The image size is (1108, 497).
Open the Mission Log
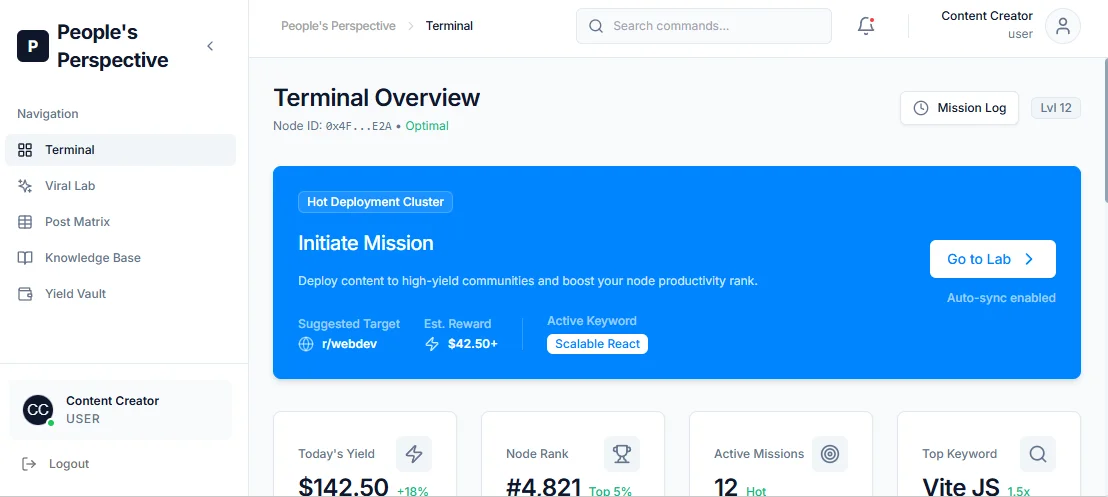pyautogui.click(x=959, y=108)
